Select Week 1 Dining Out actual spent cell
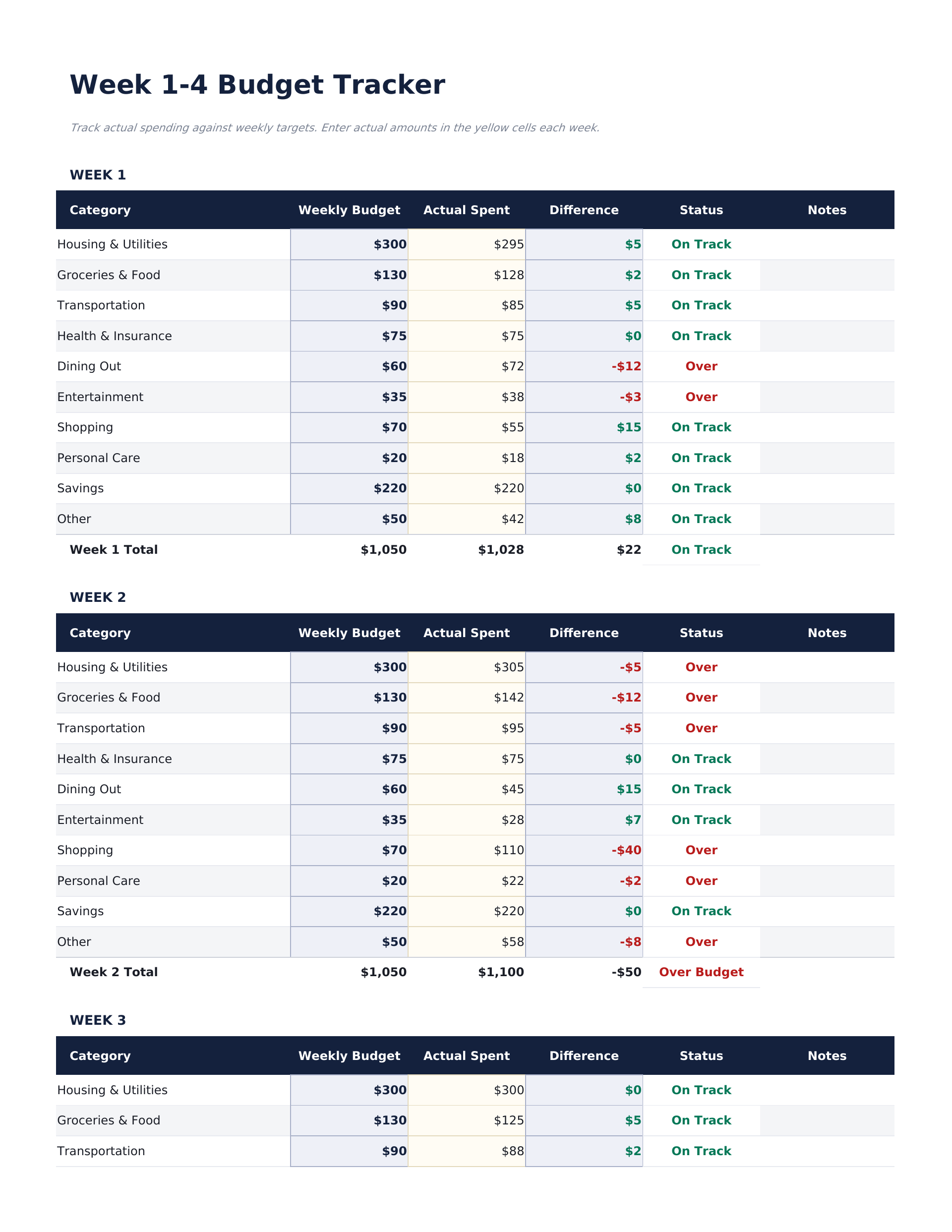Viewport: 952px width, 1232px height. coord(466,366)
